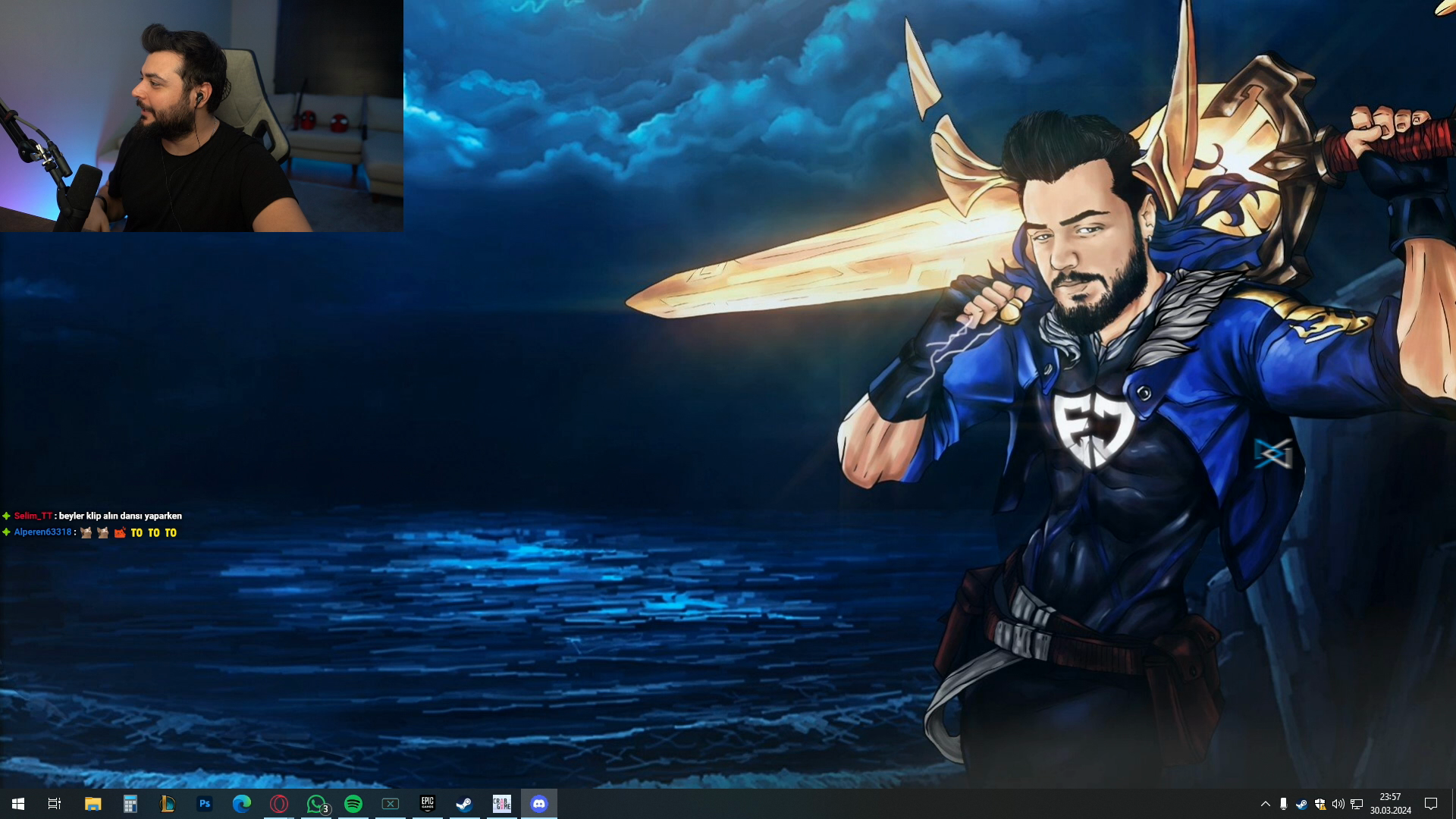Screen dimensions: 1456x819
Task: Click the message 'beyler klip alın dansı yaparken'
Action: coord(121,516)
